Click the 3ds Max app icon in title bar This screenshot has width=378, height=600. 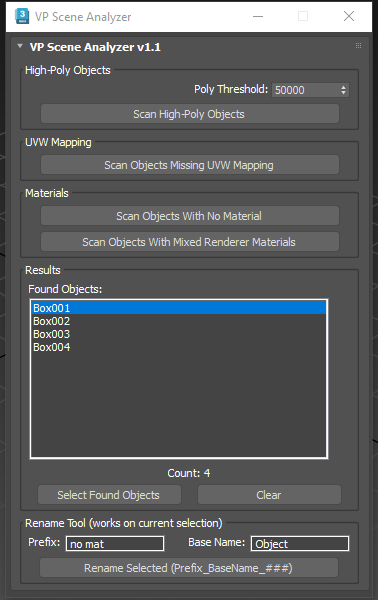[22, 16]
